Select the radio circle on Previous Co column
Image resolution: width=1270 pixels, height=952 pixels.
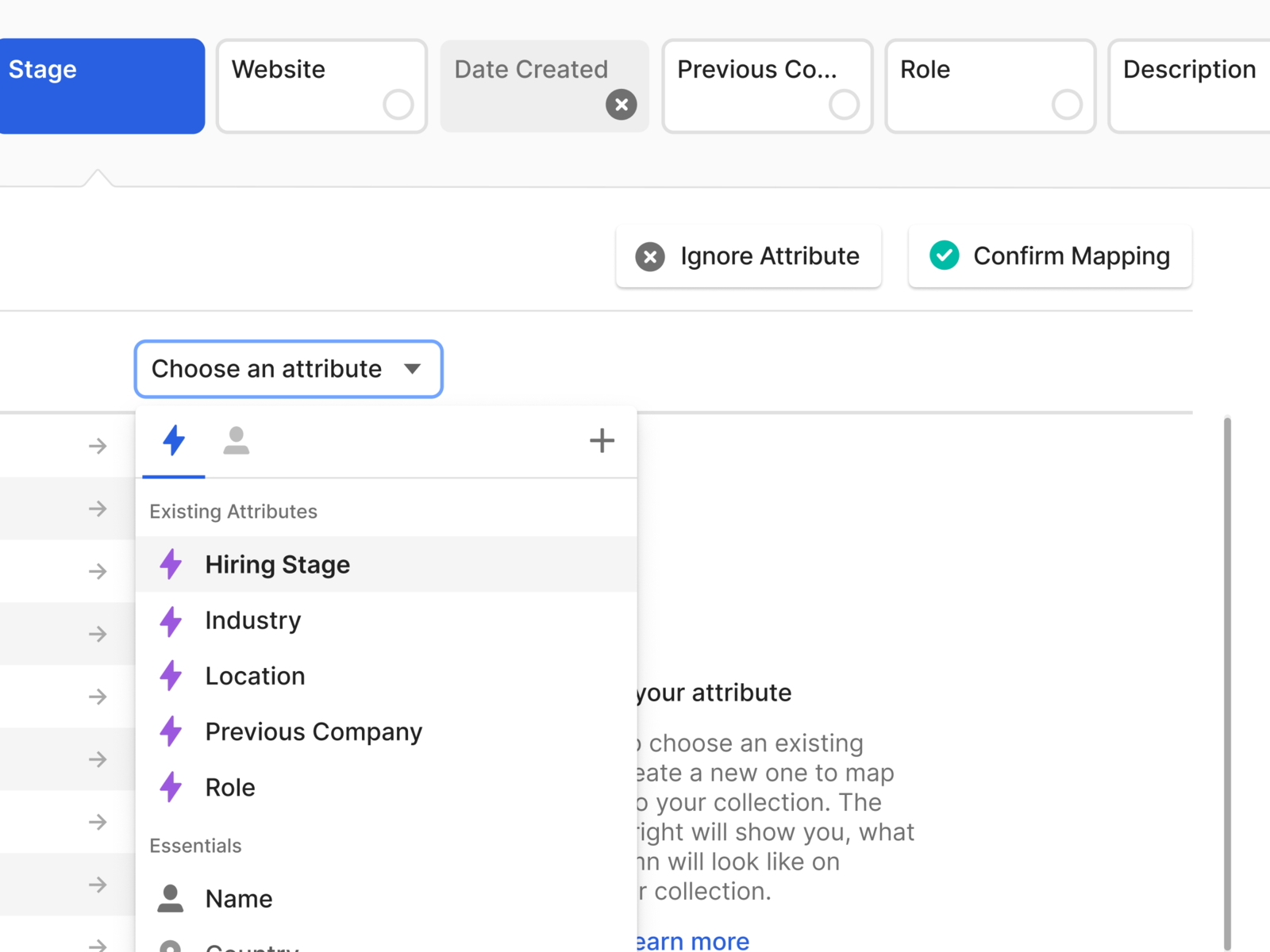(845, 104)
